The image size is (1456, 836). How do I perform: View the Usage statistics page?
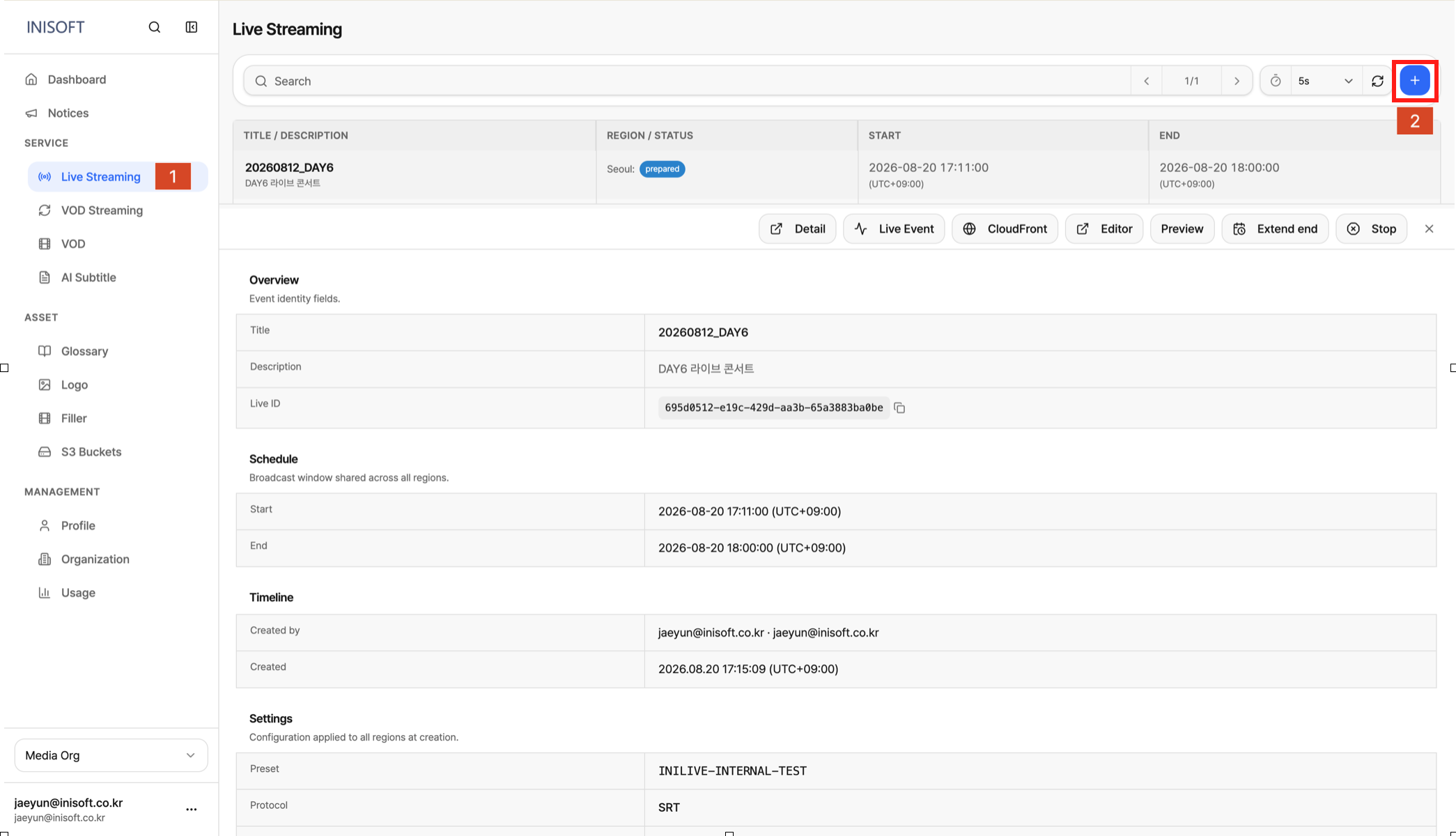pos(78,592)
